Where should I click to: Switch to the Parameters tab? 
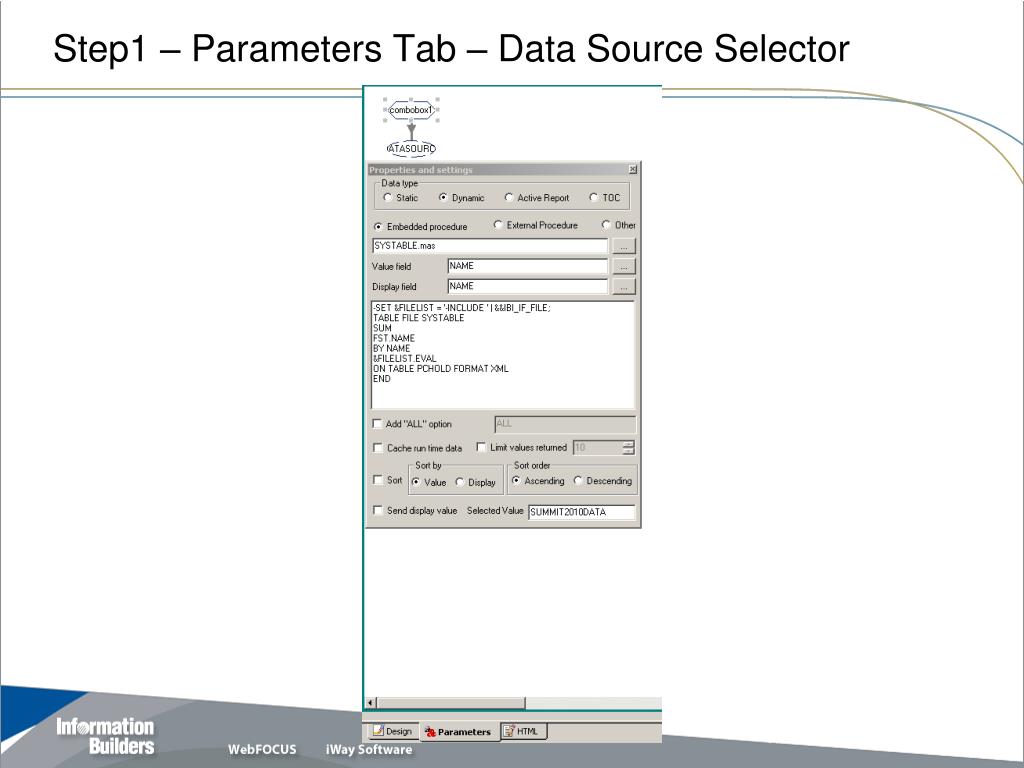point(458,732)
